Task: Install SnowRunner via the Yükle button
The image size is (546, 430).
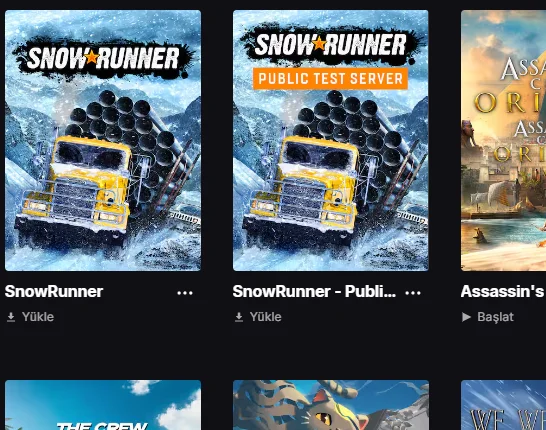Action: (x=31, y=317)
